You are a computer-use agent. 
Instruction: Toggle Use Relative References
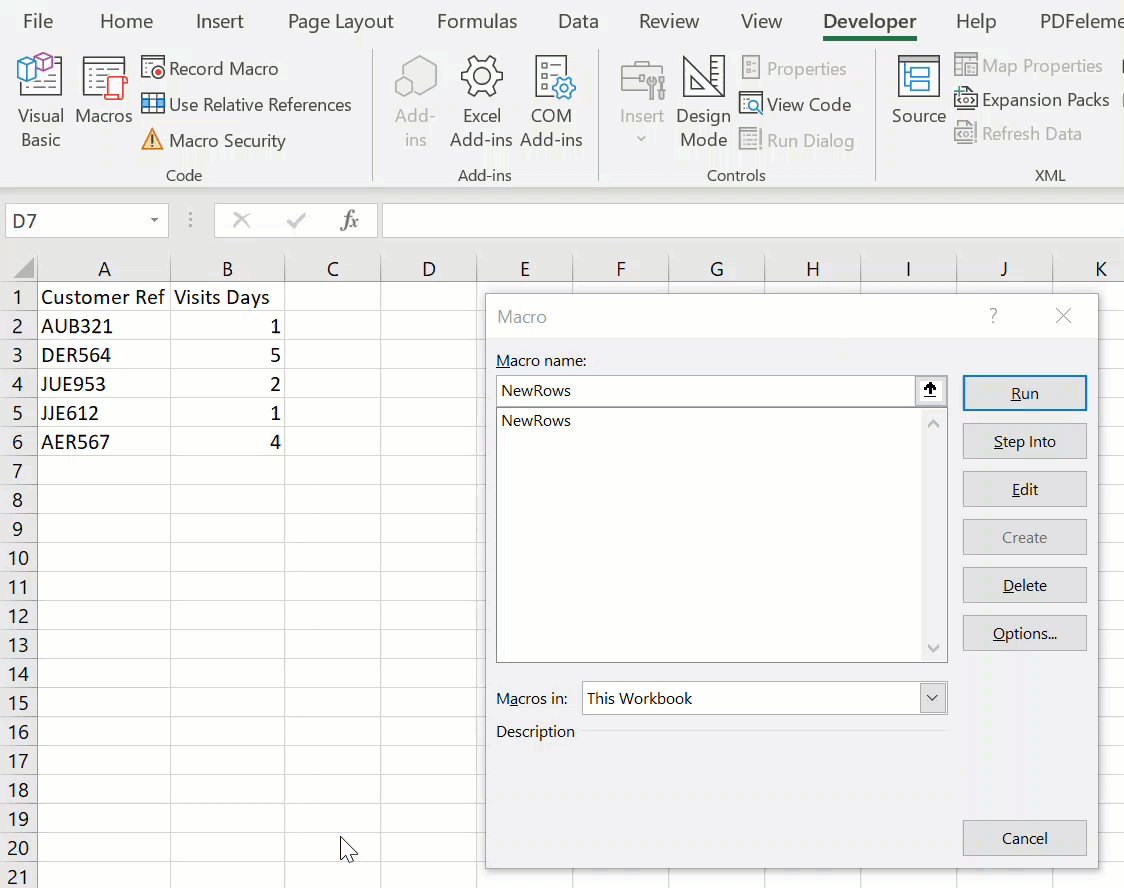click(x=246, y=105)
